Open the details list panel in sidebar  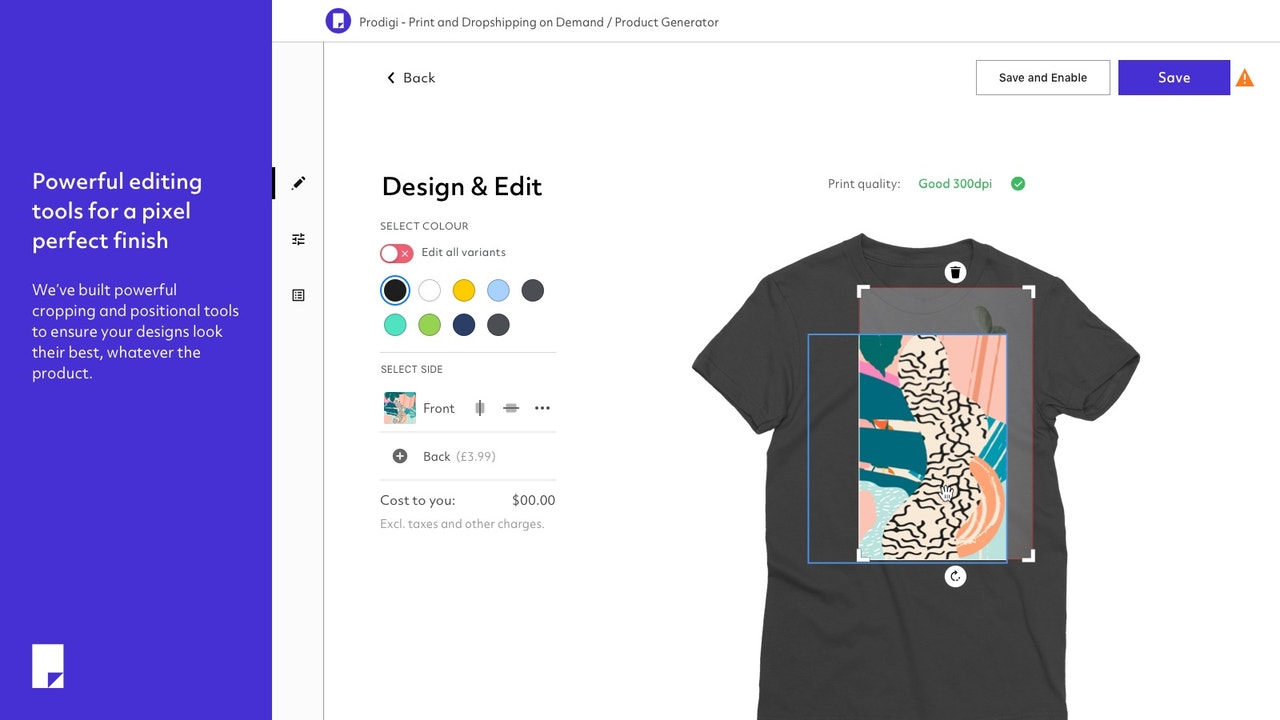pos(298,295)
